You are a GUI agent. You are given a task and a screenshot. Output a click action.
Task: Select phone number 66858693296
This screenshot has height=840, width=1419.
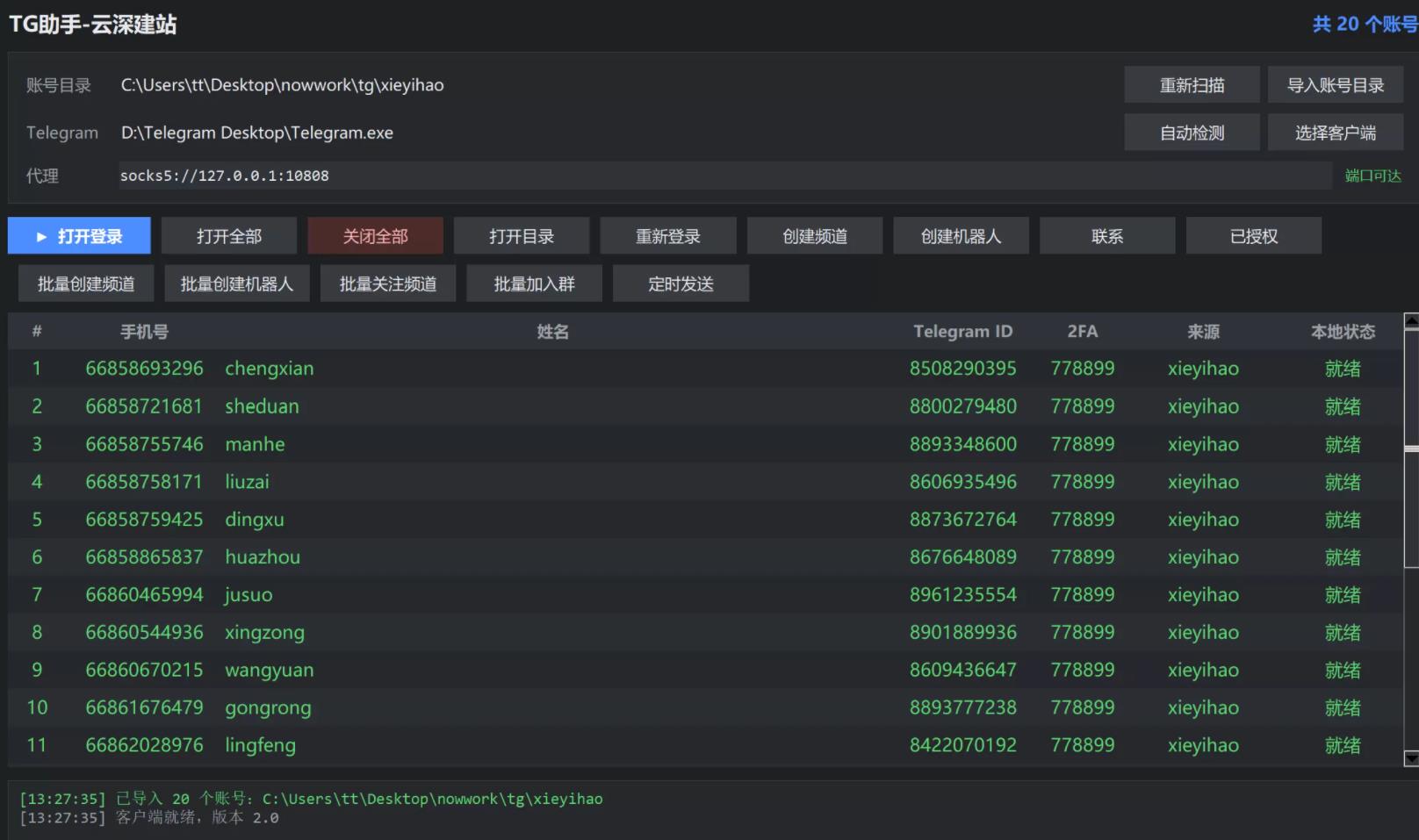144,369
